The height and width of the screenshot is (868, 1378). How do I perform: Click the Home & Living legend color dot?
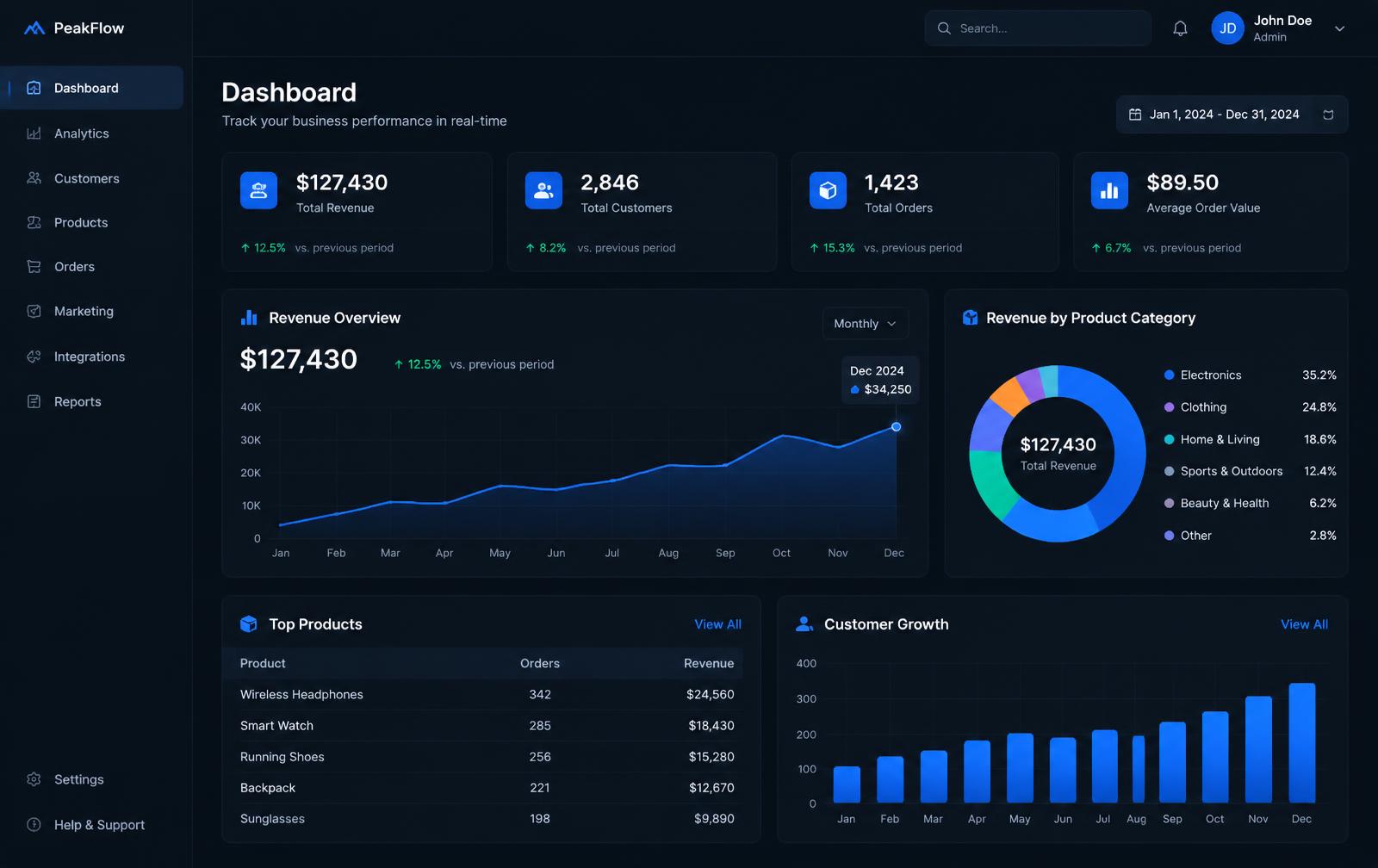pos(1169,439)
